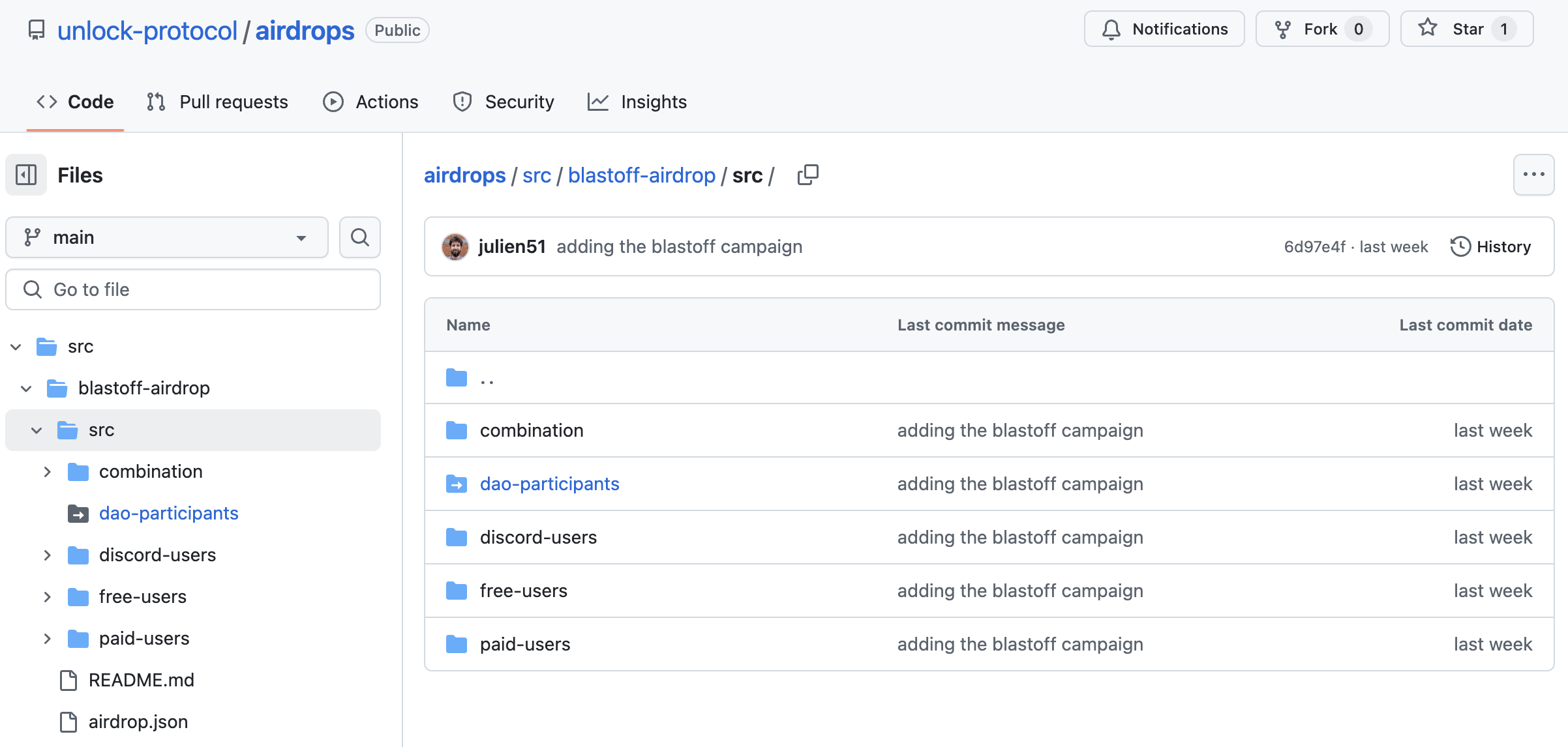This screenshot has height=747, width=1568.
Task: Open the Actions tab
Action: (x=370, y=102)
